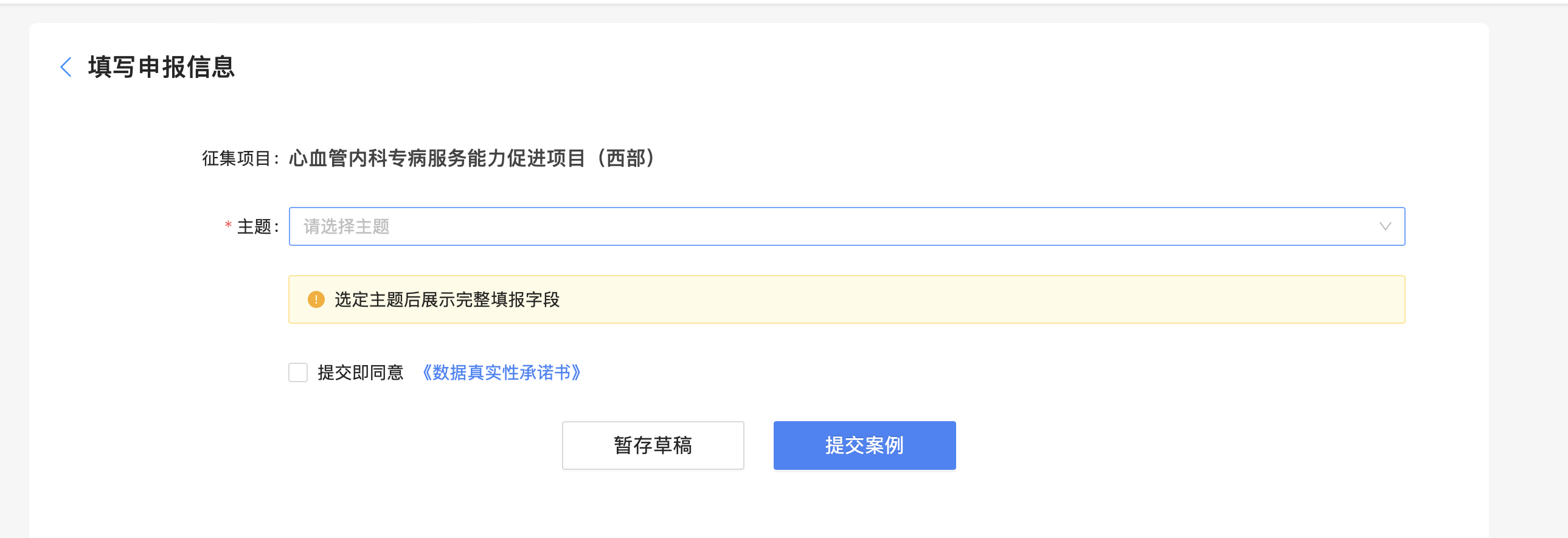1568x538 pixels.
Task: Submit with the 提交案例 button
Action: (864, 445)
